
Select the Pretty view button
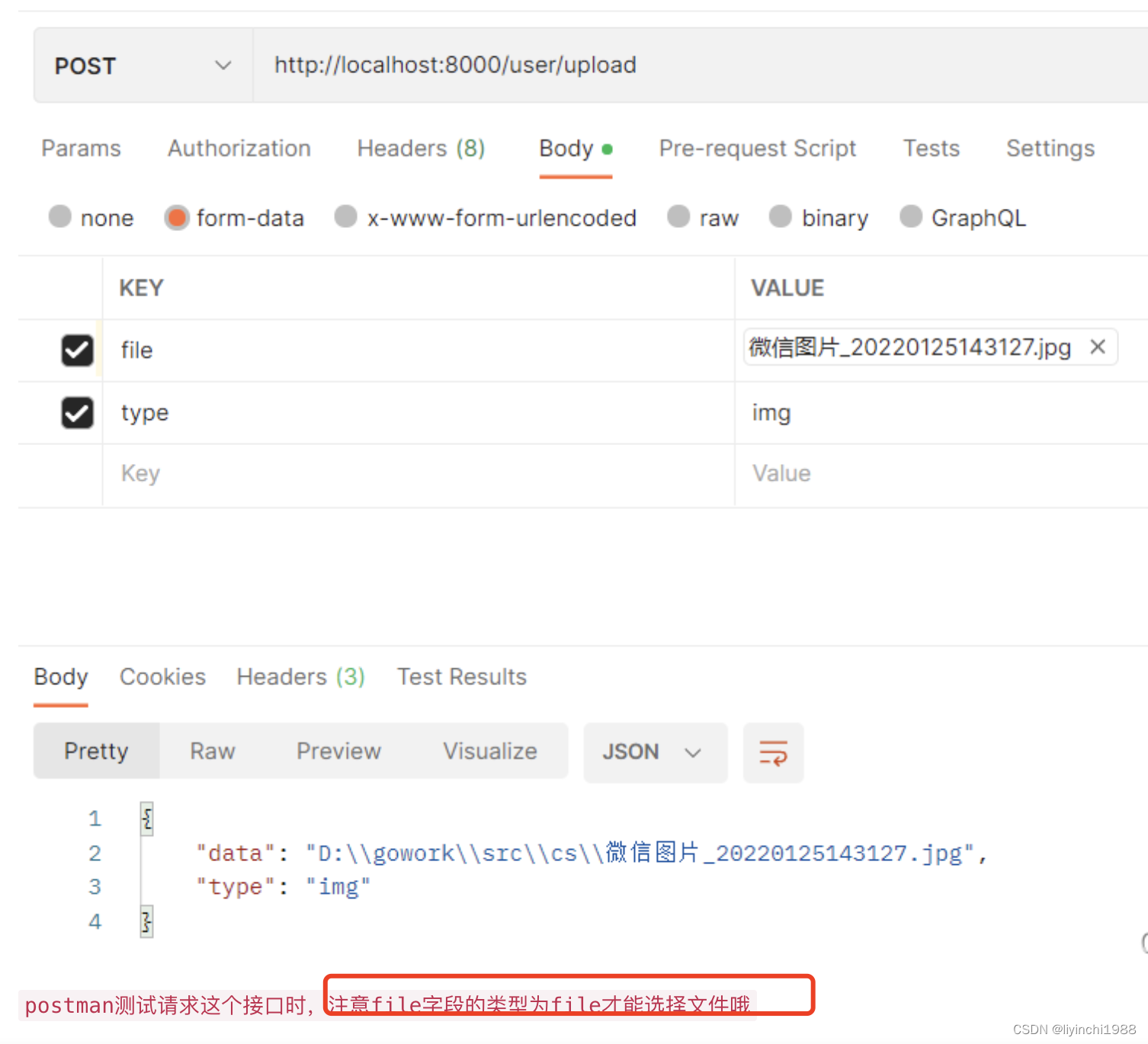pos(97,751)
